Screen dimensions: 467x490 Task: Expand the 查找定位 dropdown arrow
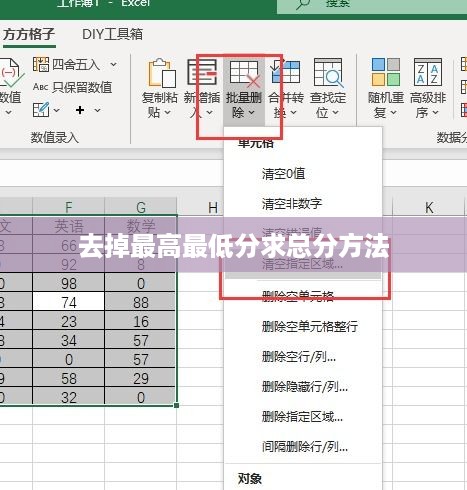[x=335, y=112]
